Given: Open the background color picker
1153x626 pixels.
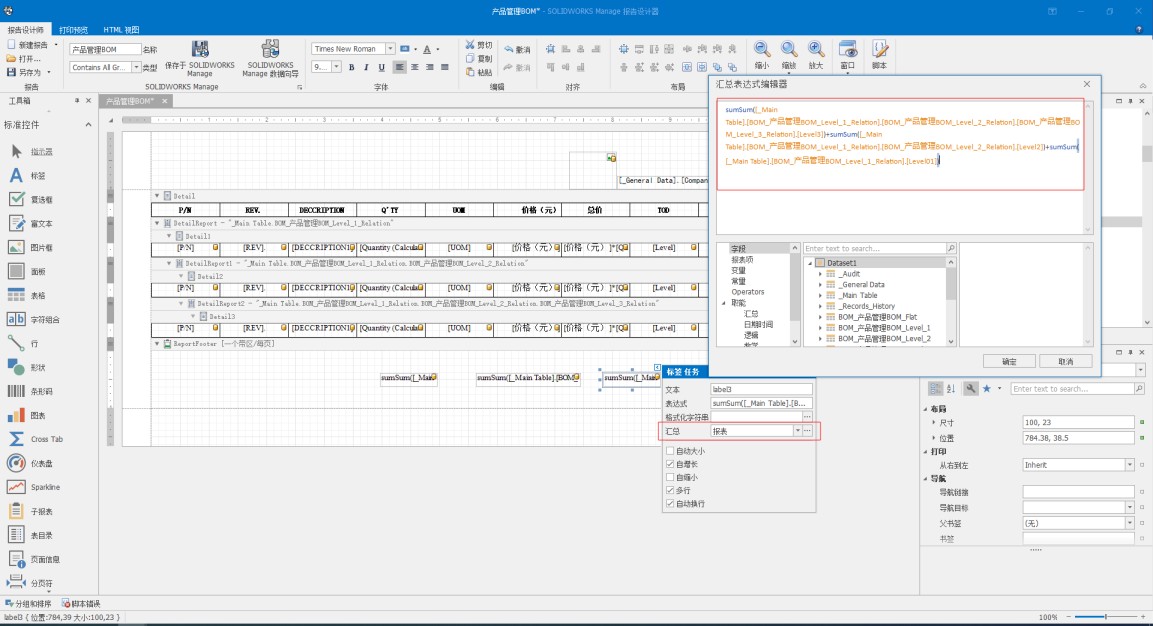Looking at the screenshot, I should (x=404, y=49).
